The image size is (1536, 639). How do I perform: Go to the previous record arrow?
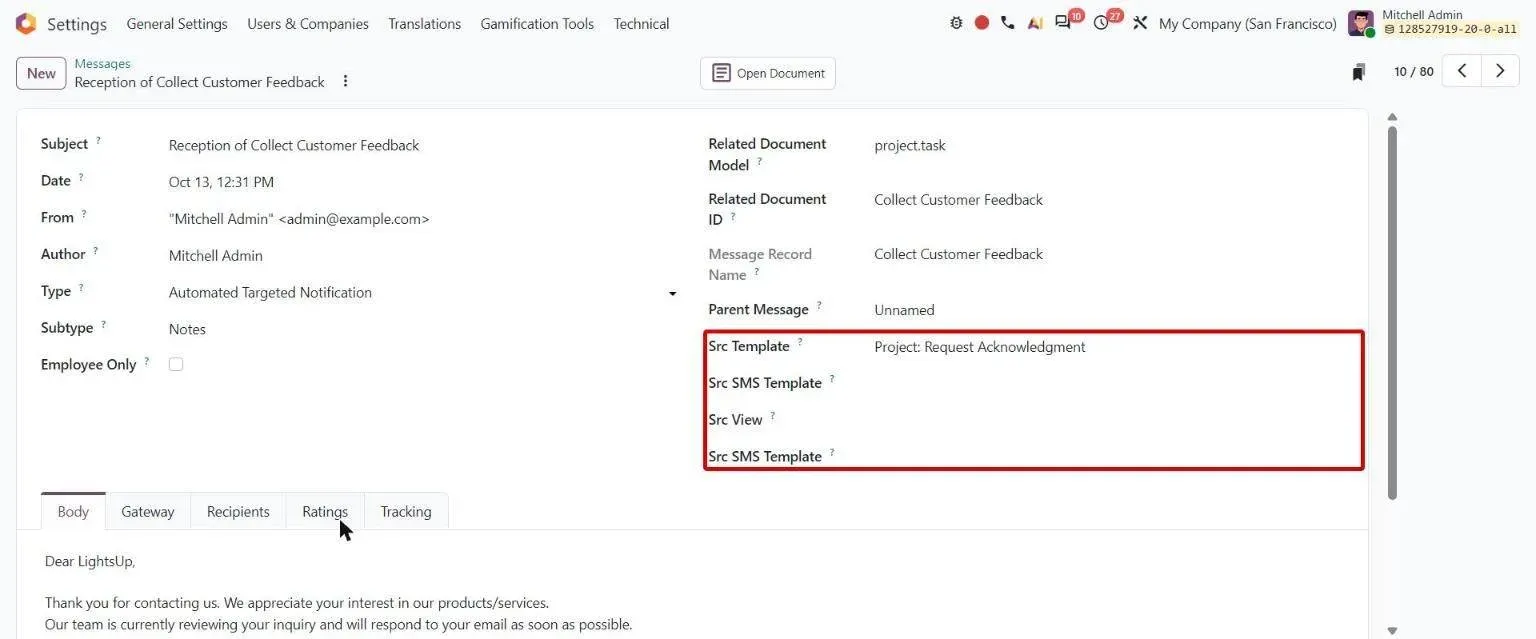pos(1462,71)
